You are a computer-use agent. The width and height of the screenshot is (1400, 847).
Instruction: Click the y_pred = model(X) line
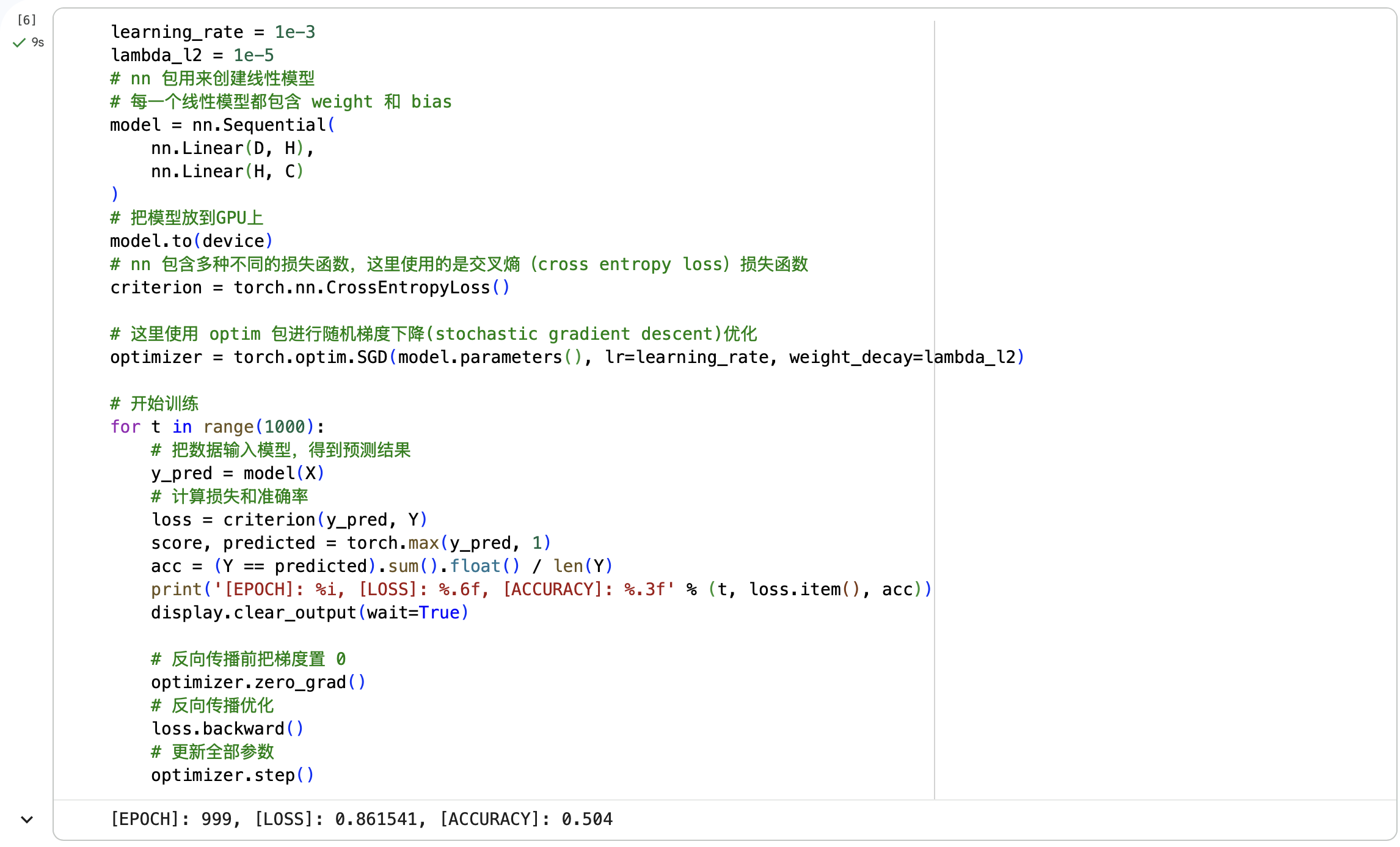pos(237,473)
